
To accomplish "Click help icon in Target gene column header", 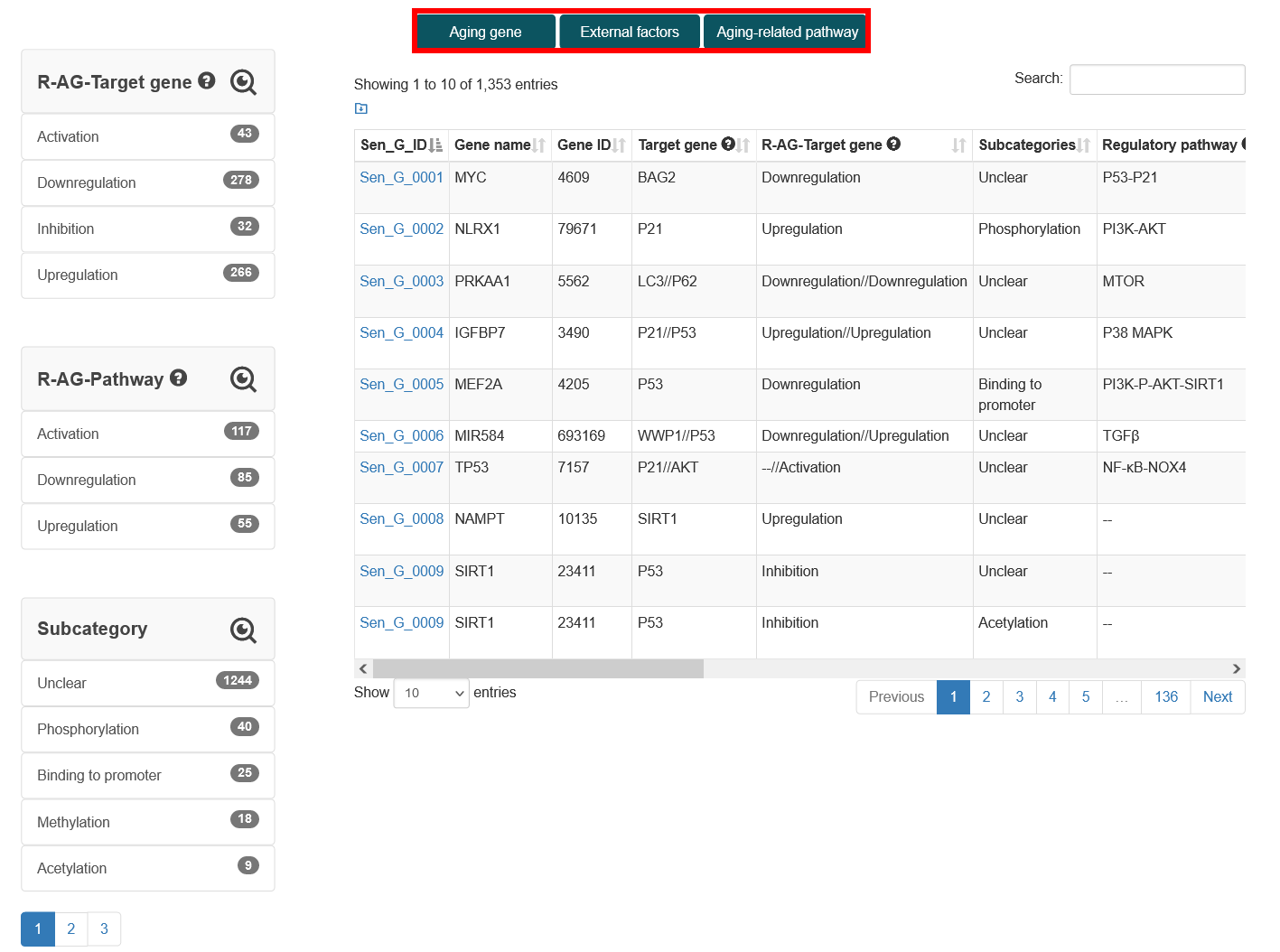I will pos(728,144).
